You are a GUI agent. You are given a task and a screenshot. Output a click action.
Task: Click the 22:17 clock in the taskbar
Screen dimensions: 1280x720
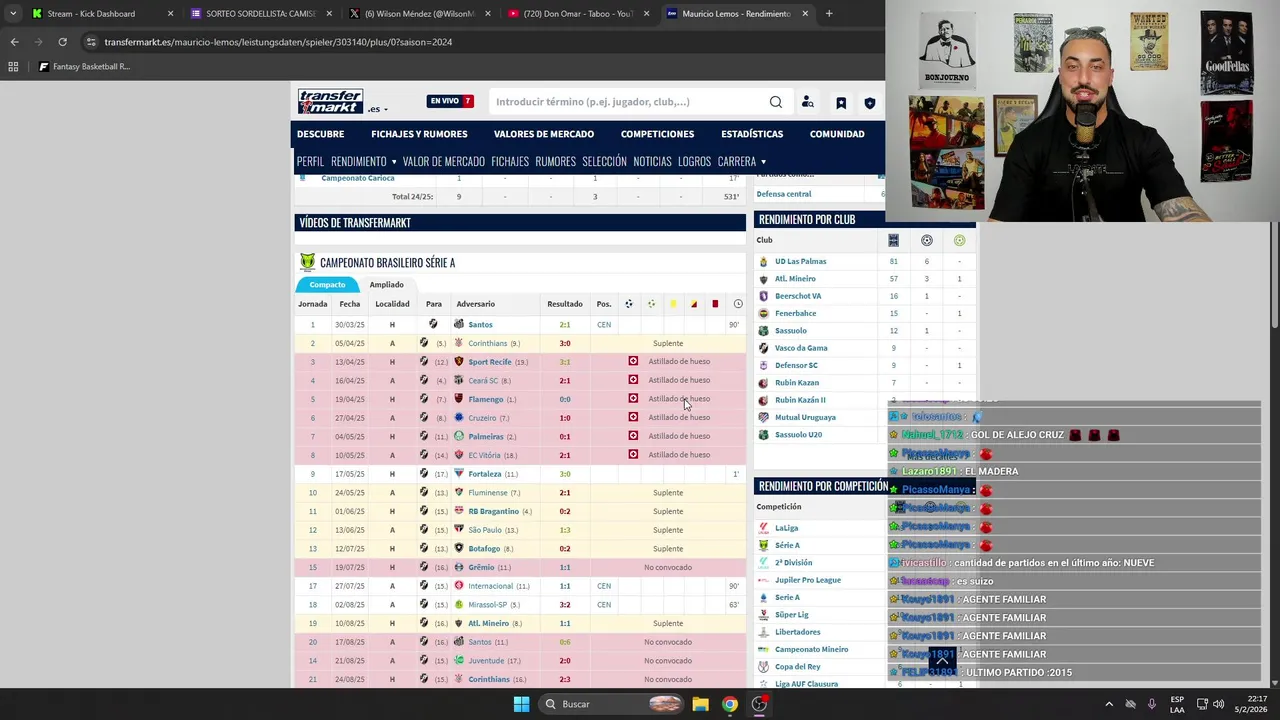pos(1258,699)
